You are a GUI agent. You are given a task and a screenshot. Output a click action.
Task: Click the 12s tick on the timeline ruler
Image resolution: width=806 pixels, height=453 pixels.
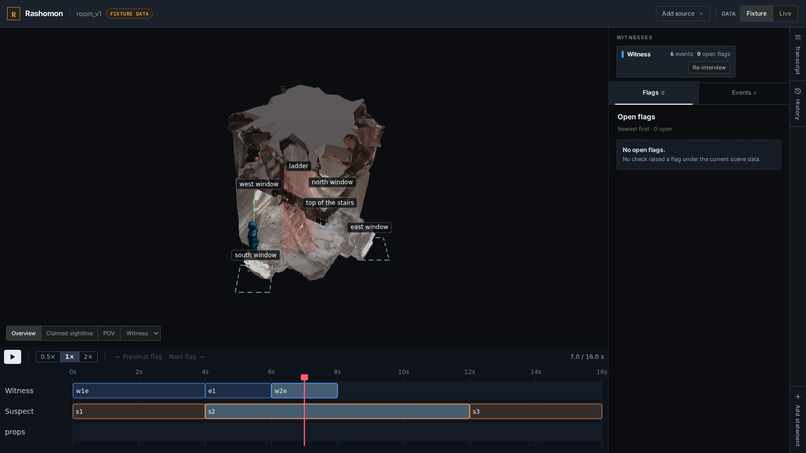[469, 372]
